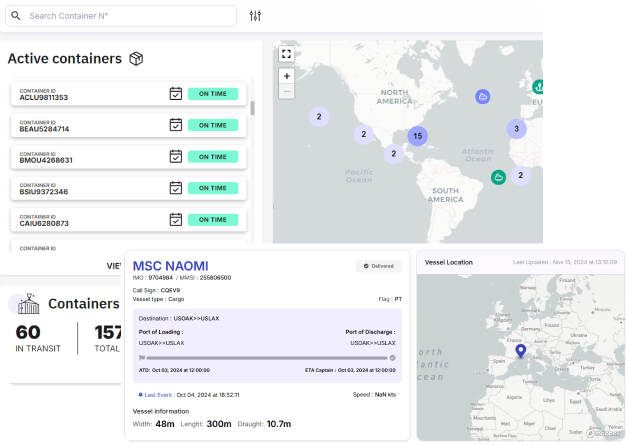Click the Last Event label
629x445 pixels.
click(158, 395)
